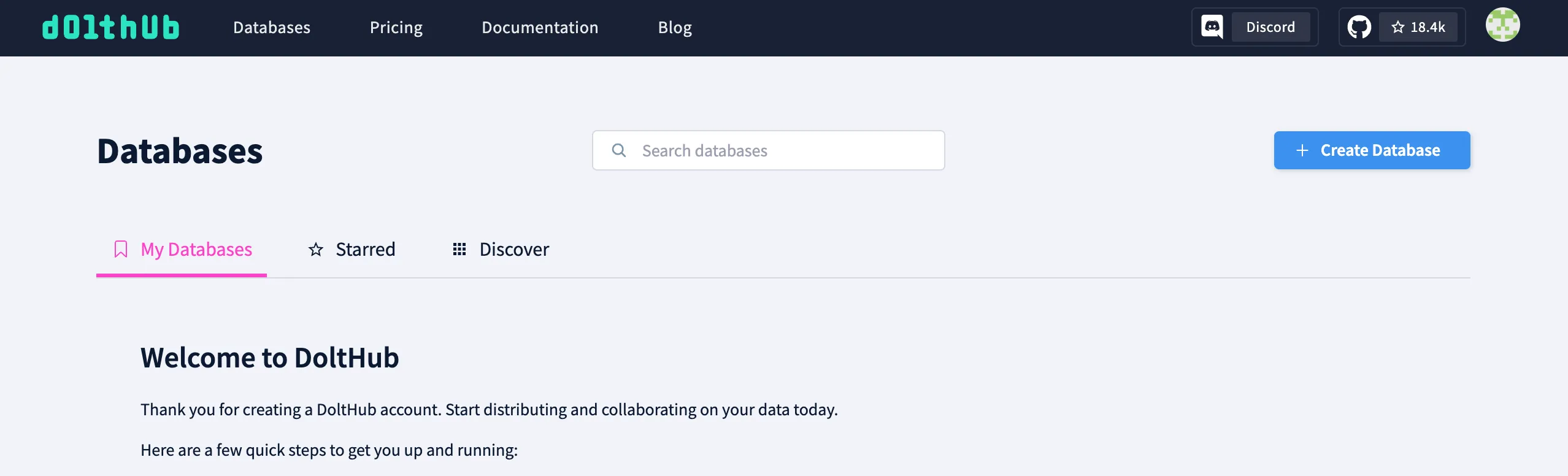The height and width of the screenshot is (476, 1568).
Task: Click the grid icon beside Discover tab
Action: [459, 249]
